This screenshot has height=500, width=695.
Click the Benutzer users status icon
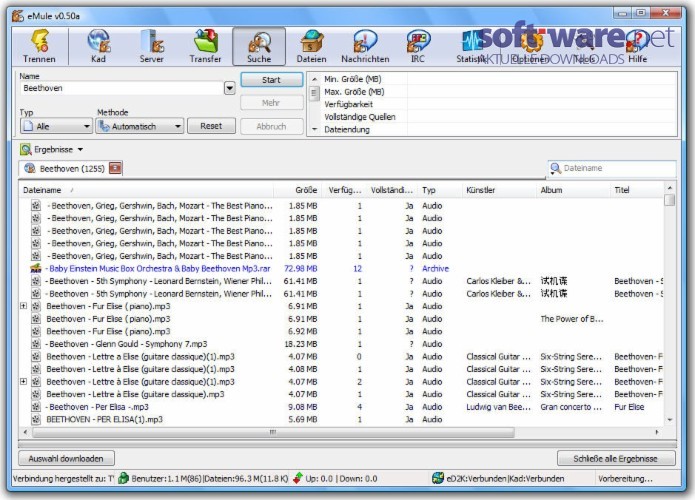coord(124,478)
